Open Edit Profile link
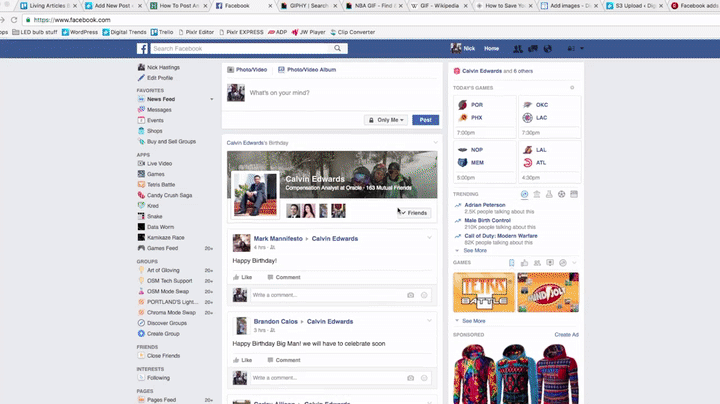This screenshot has width=720, height=404. pyautogui.click(x=155, y=78)
